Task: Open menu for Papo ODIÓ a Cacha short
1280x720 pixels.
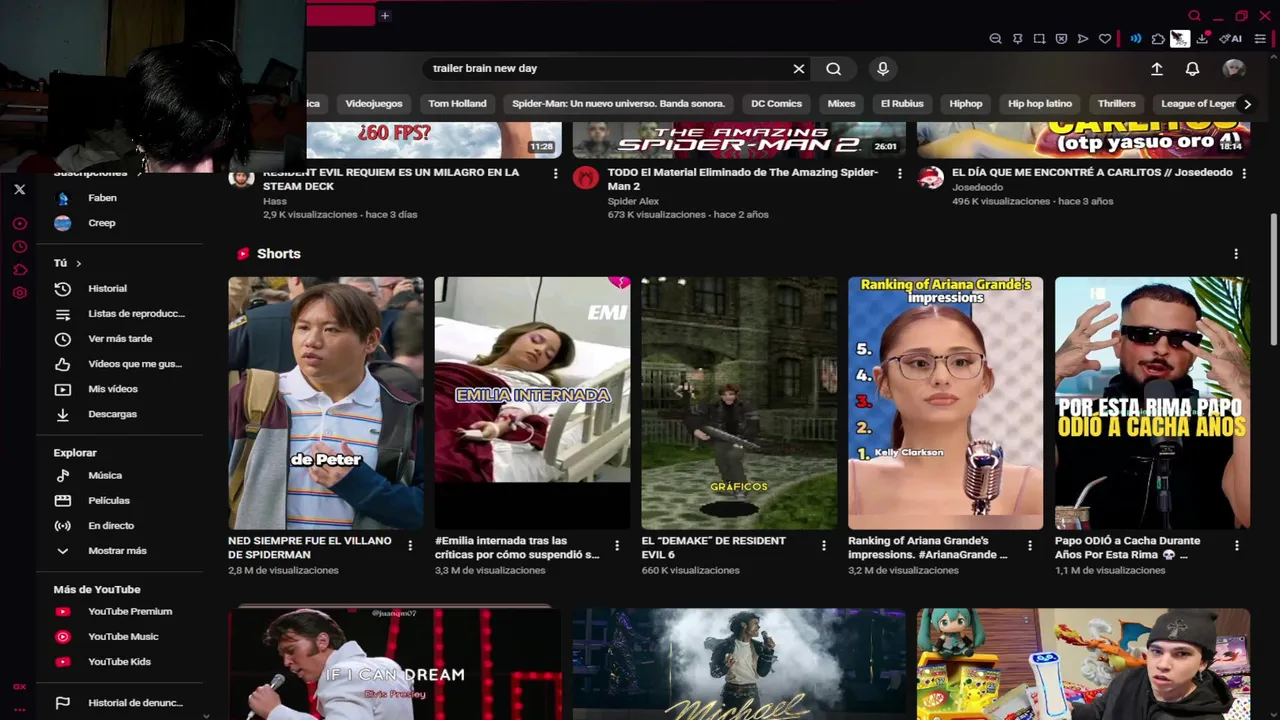Action: point(1237,546)
